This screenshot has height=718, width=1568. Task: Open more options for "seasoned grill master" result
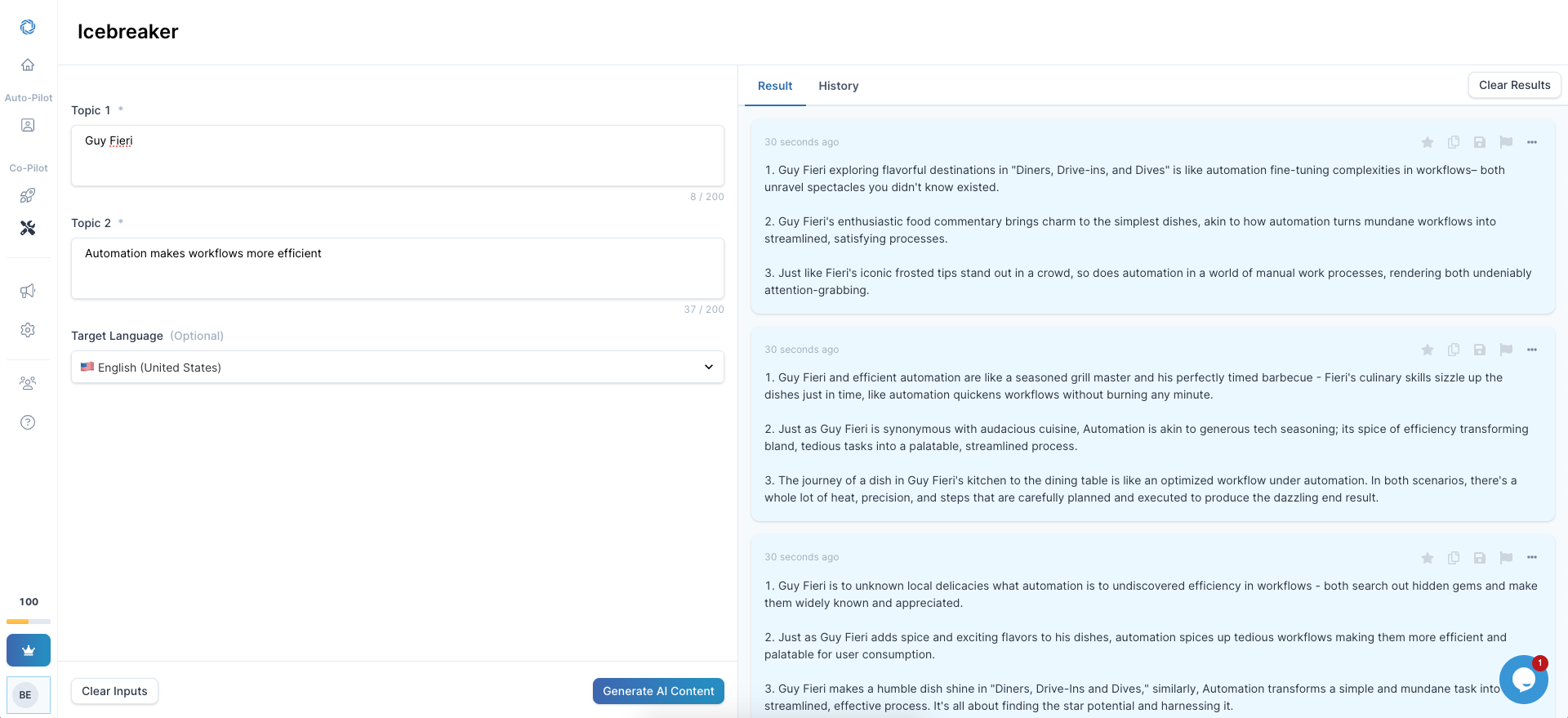coord(1532,350)
